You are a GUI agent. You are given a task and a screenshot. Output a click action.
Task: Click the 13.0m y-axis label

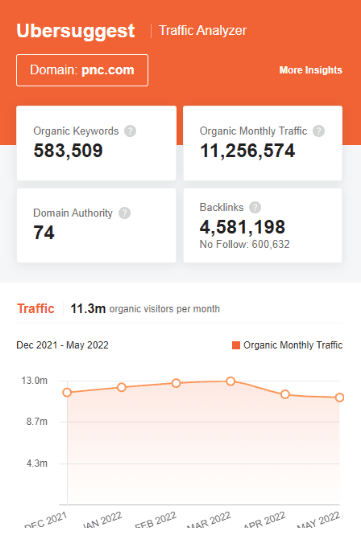pyautogui.click(x=35, y=381)
